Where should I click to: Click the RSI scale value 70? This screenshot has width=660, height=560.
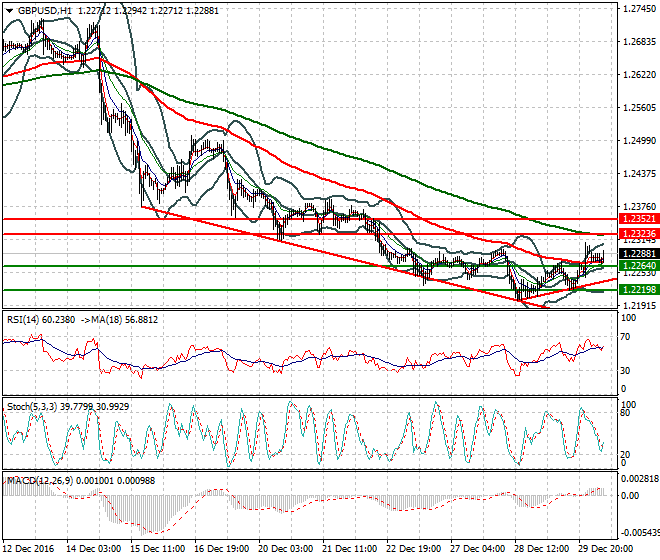(x=625, y=337)
